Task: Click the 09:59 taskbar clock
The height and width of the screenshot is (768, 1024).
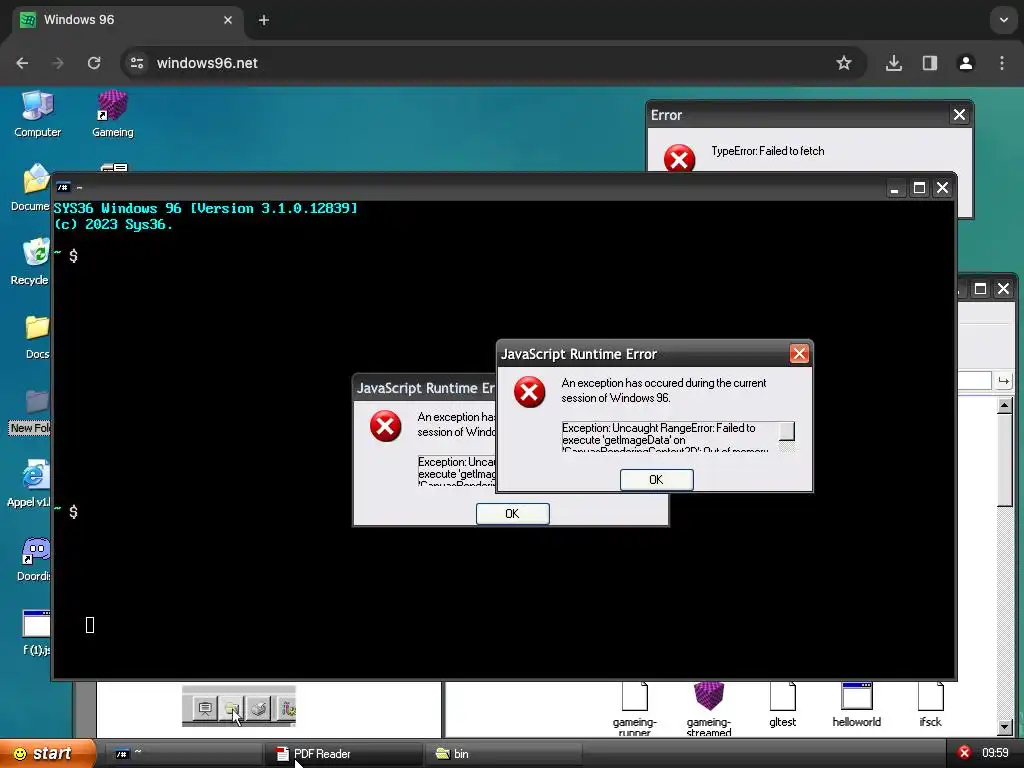Action: click(x=995, y=753)
